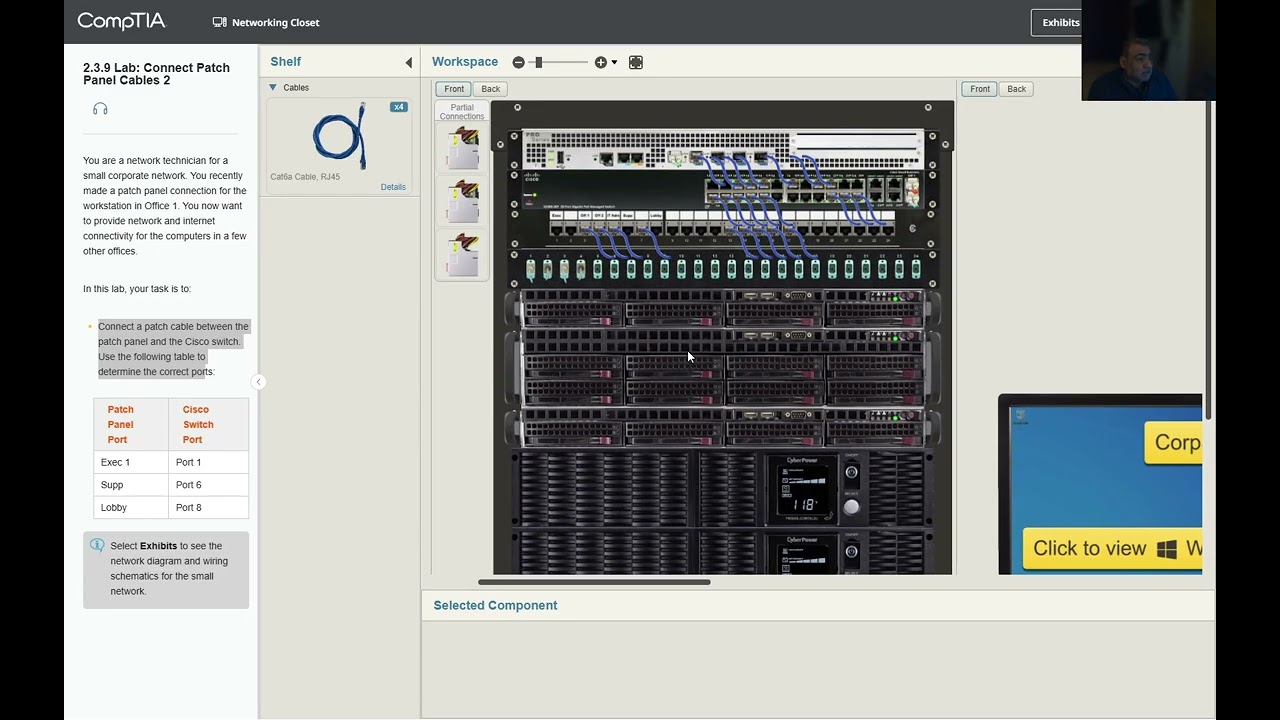
Task: Click the x4 cable quantity badge
Action: [x=399, y=107]
